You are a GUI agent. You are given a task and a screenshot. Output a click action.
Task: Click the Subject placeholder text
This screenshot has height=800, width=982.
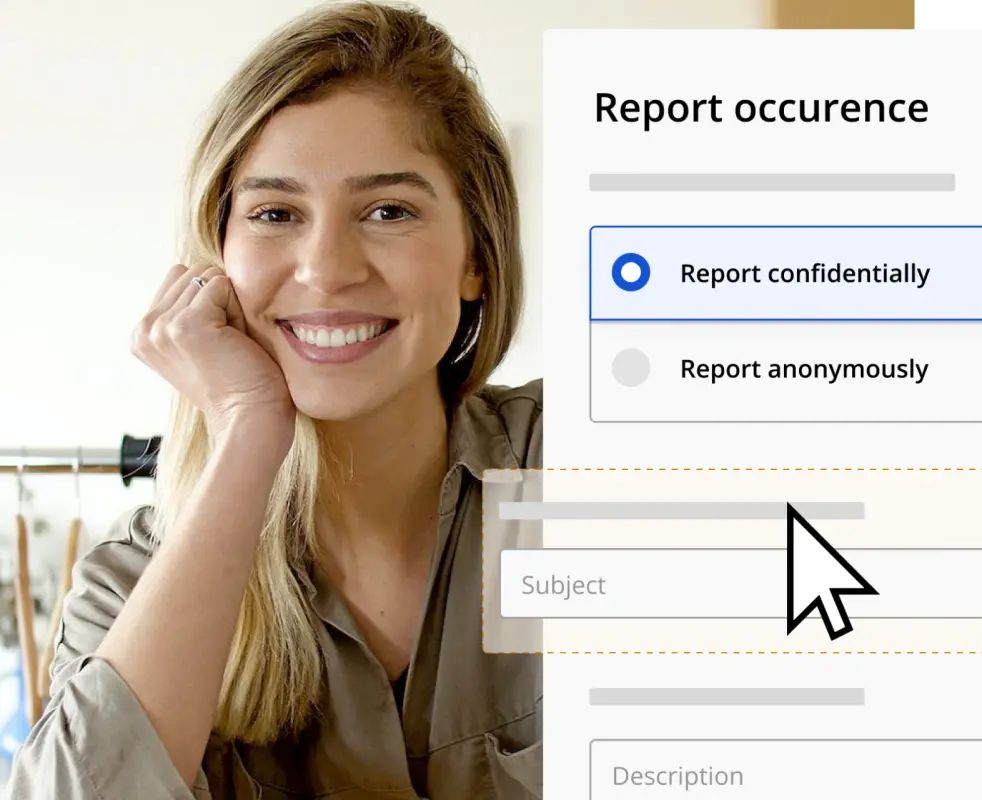[563, 585]
